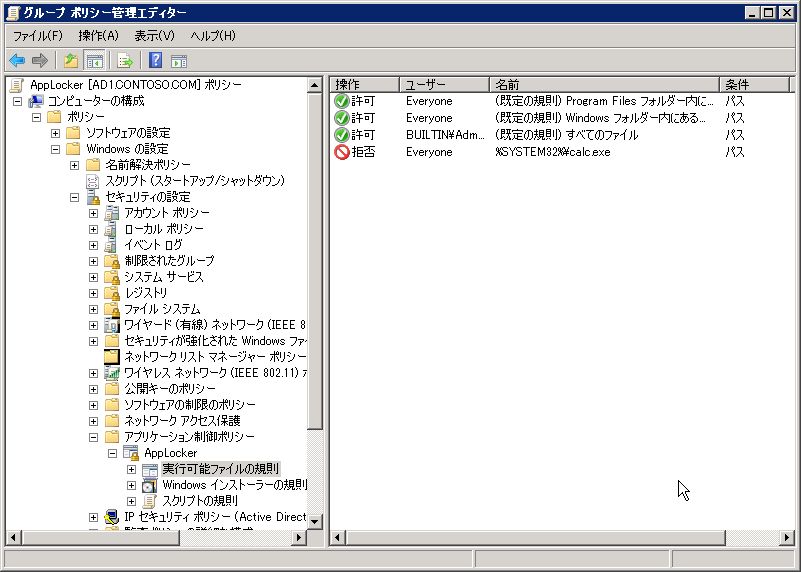
Task: Toggle the Show/Hide console tree icon
Action: pyautogui.click(x=95, y=61)
